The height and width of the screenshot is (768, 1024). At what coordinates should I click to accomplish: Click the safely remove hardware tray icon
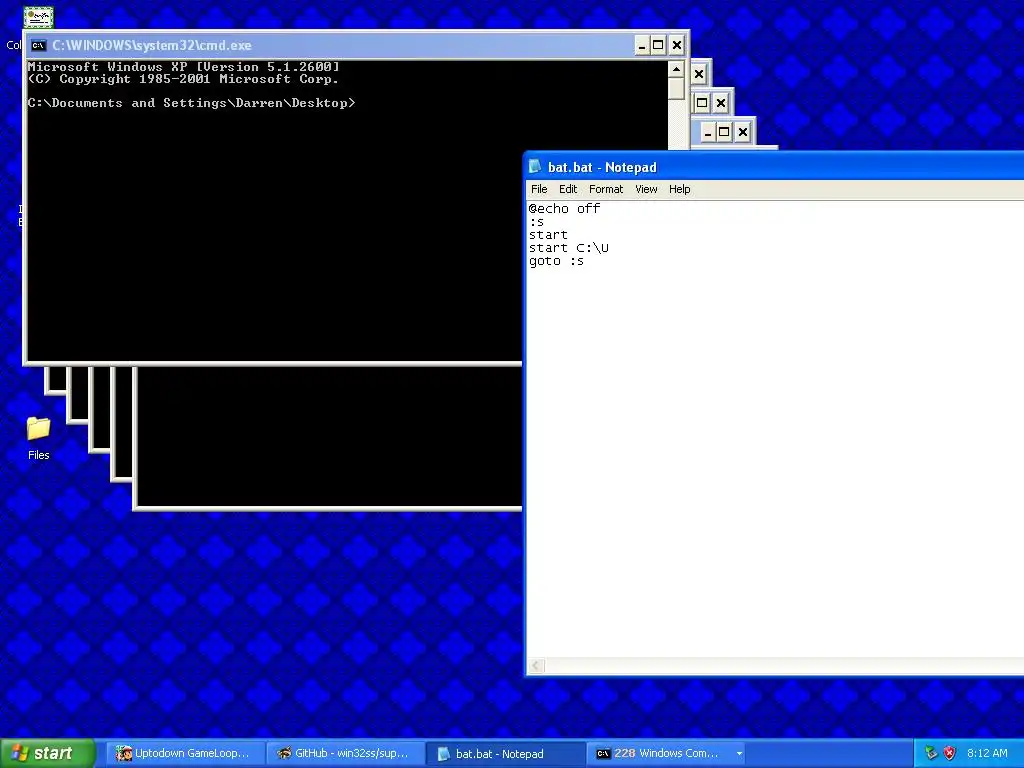tap(931, 753)
